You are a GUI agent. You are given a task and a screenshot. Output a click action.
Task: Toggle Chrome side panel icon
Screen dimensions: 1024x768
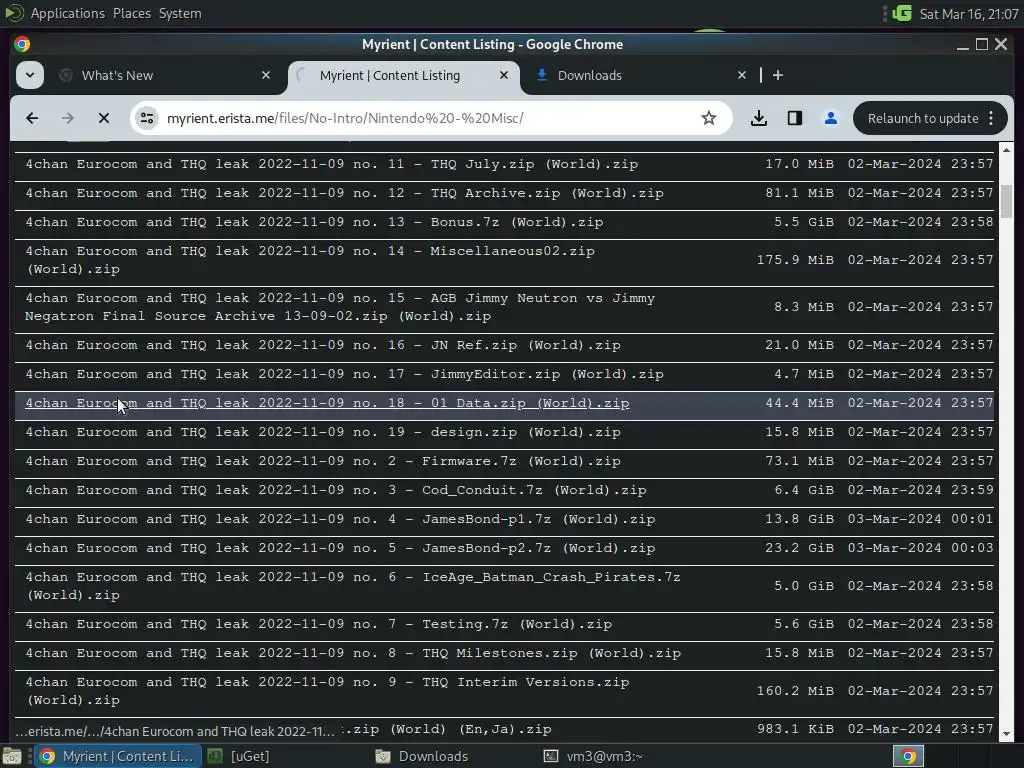coord(795,118)
